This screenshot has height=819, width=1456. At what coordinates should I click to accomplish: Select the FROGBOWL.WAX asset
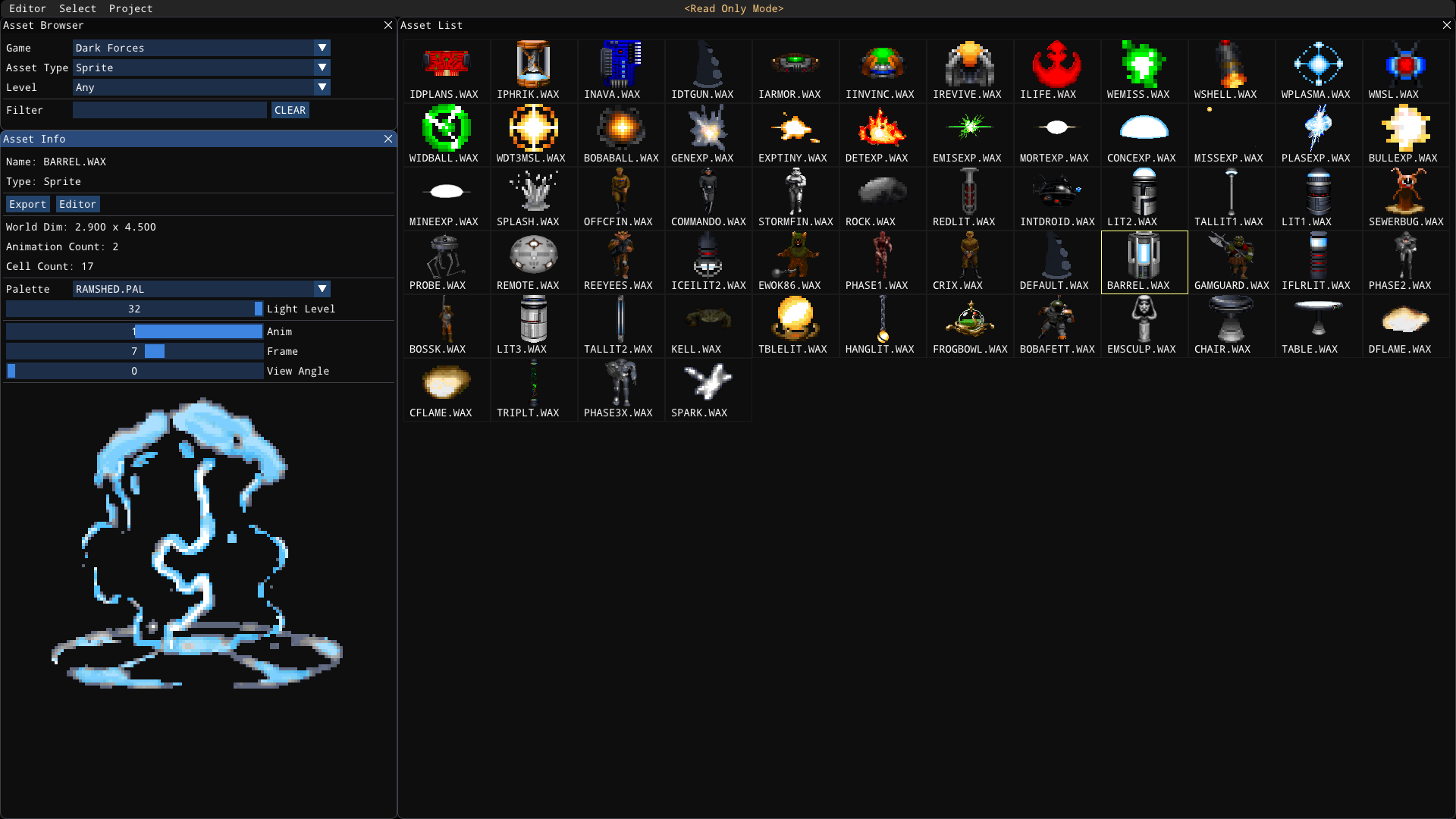pos(970,326)
